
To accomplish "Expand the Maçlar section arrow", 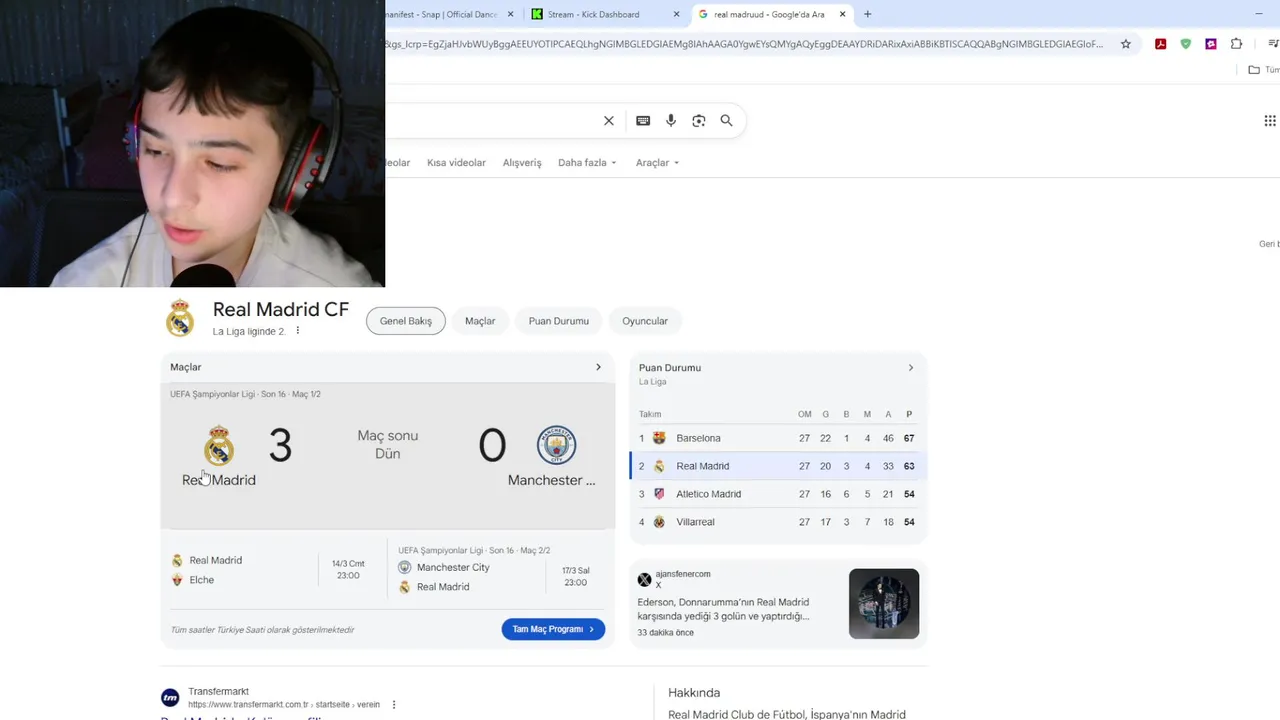I will (598, 367).
